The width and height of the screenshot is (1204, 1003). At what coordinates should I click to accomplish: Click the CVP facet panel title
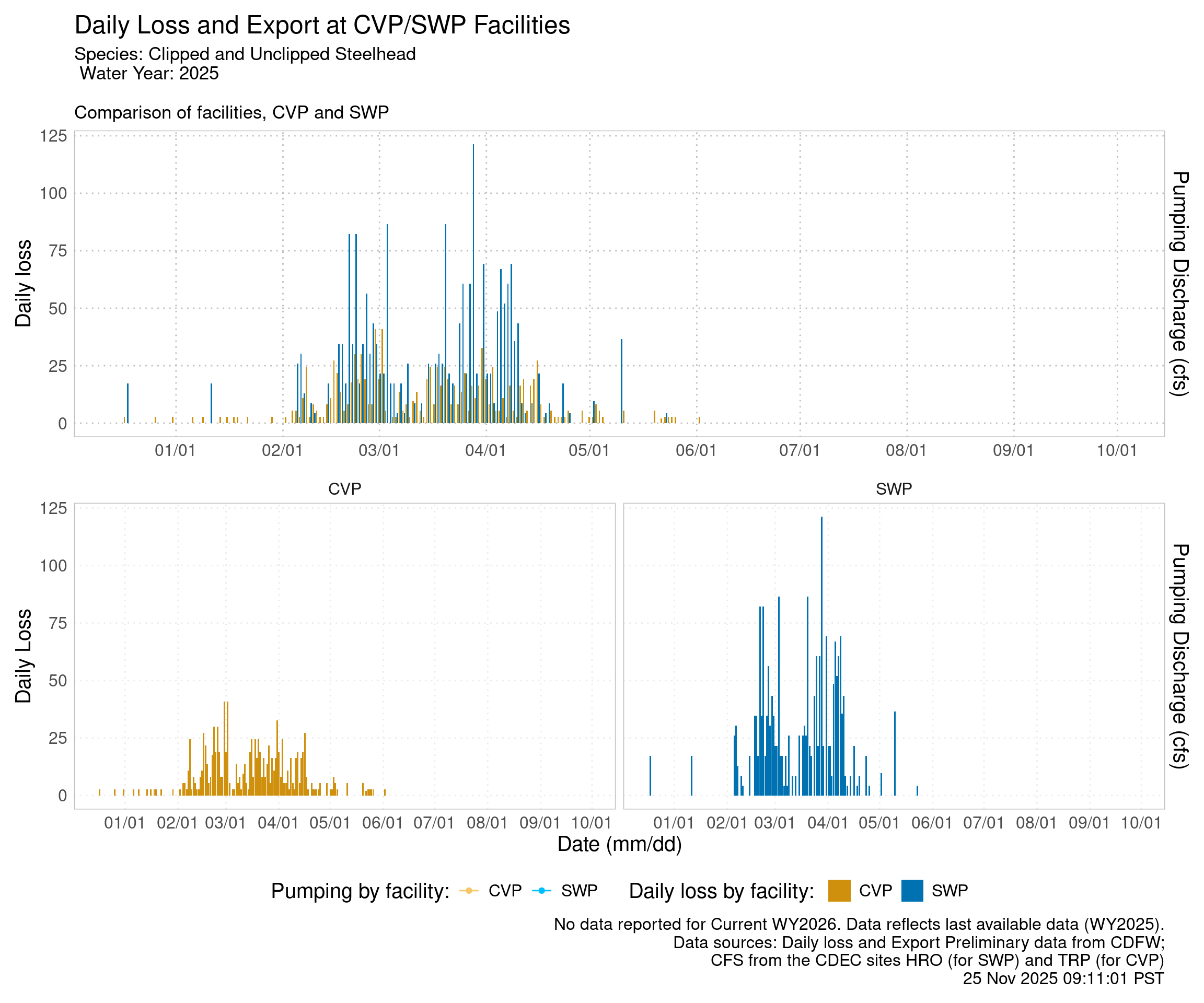point(344,489)
